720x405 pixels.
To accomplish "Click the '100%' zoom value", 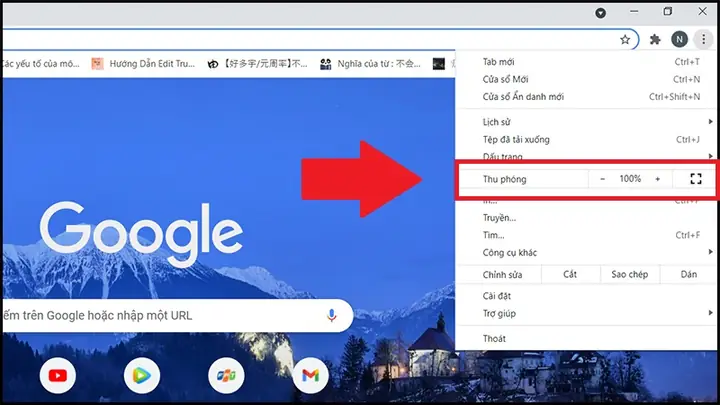I will (630, 179).
